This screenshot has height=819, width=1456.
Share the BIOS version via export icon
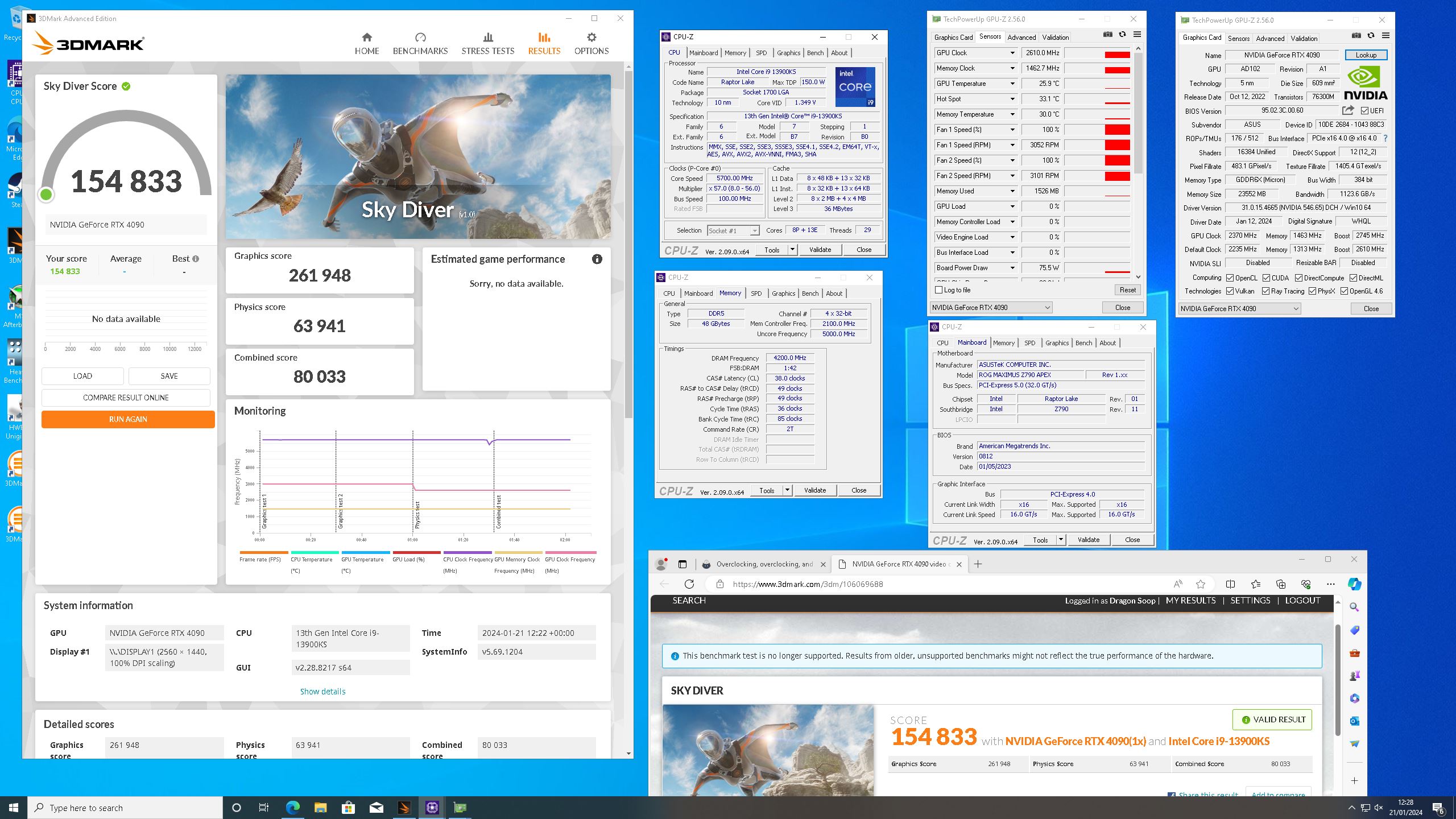1349,110
